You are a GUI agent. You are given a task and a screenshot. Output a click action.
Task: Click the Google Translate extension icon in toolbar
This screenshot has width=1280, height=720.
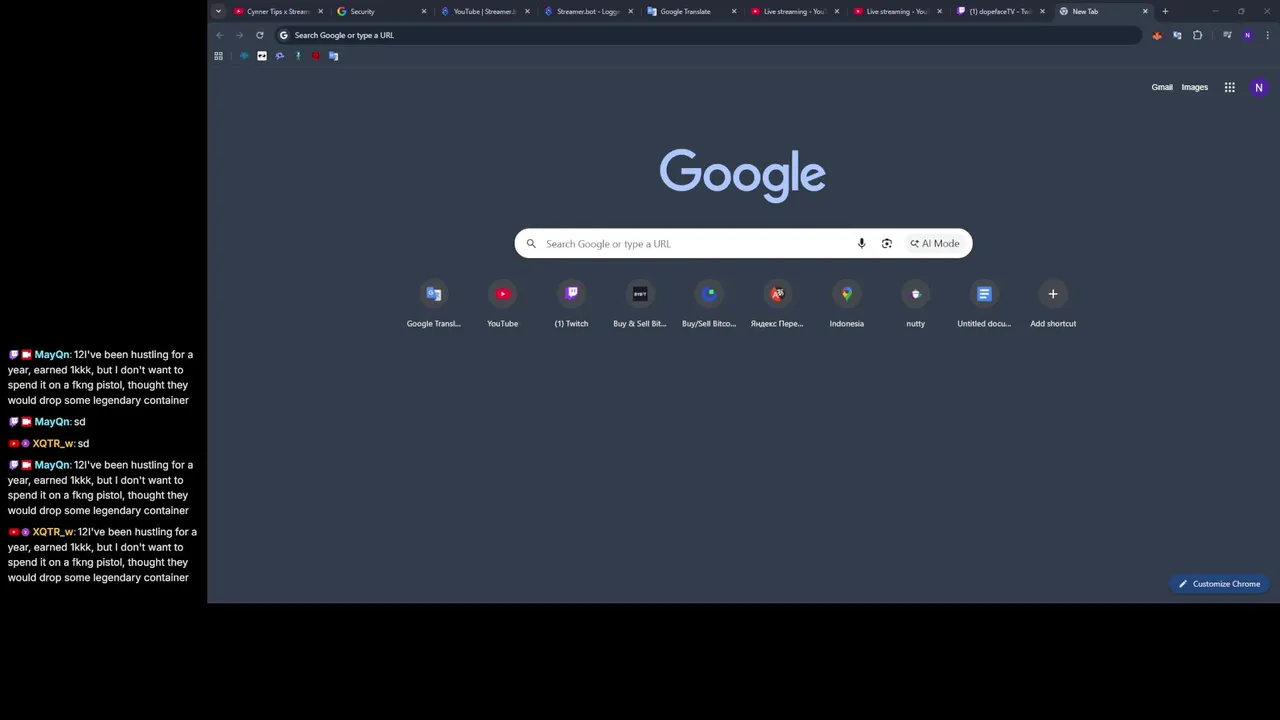click(x=1177, y=35)
